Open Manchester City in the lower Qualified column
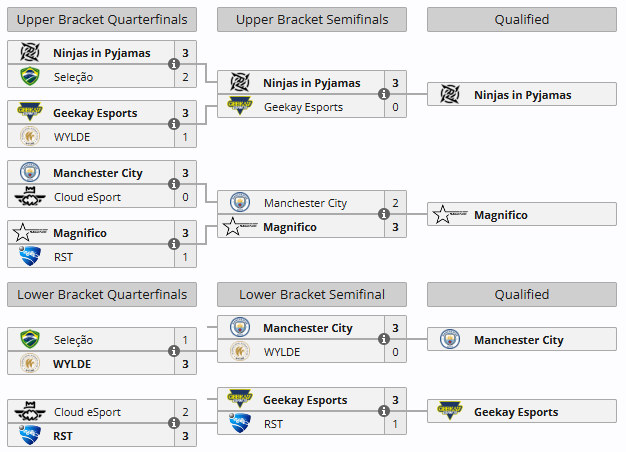Image resolution: width=626 pixels, height=452 pixels. pos(522,340)
